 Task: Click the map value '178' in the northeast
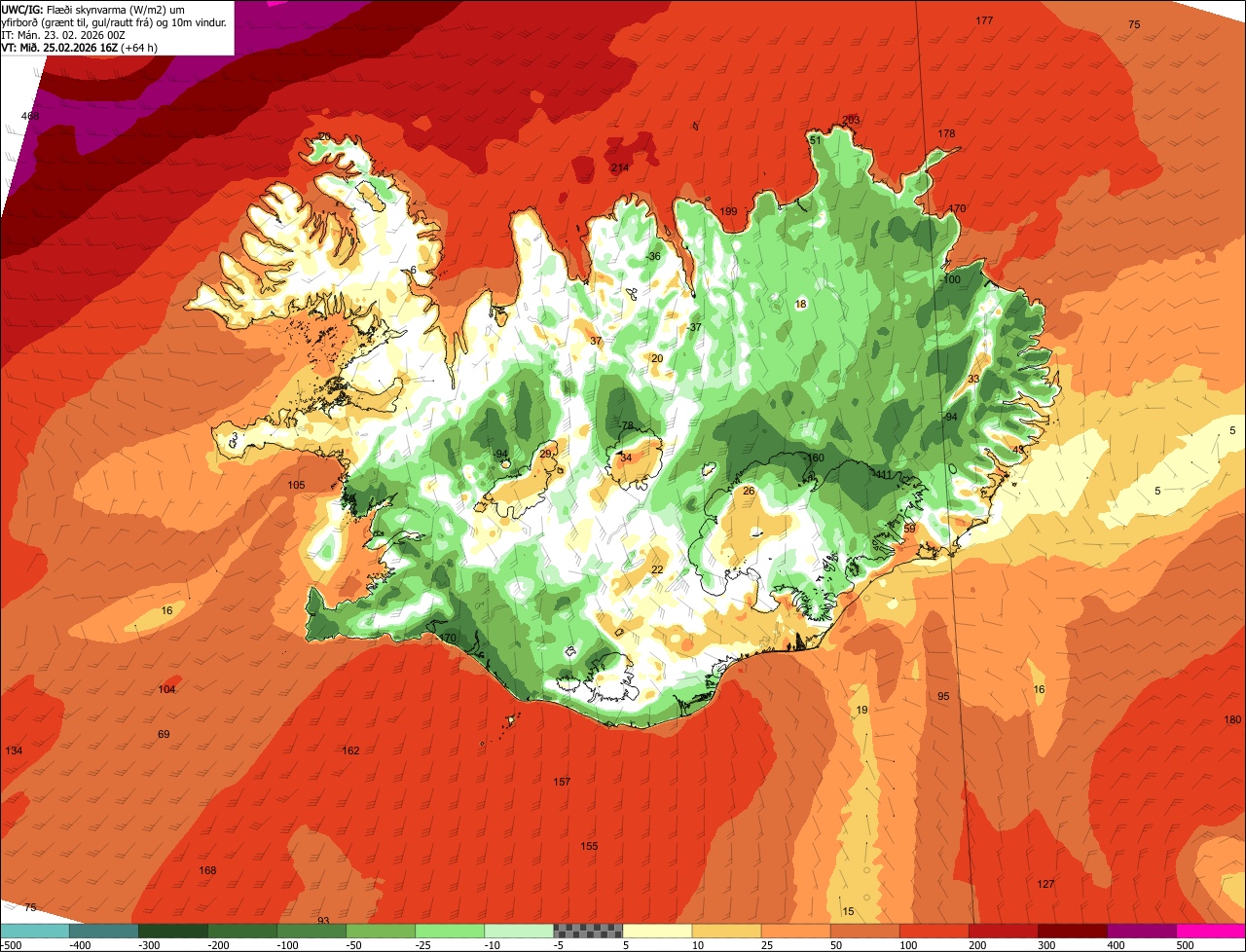pos(946,133)
